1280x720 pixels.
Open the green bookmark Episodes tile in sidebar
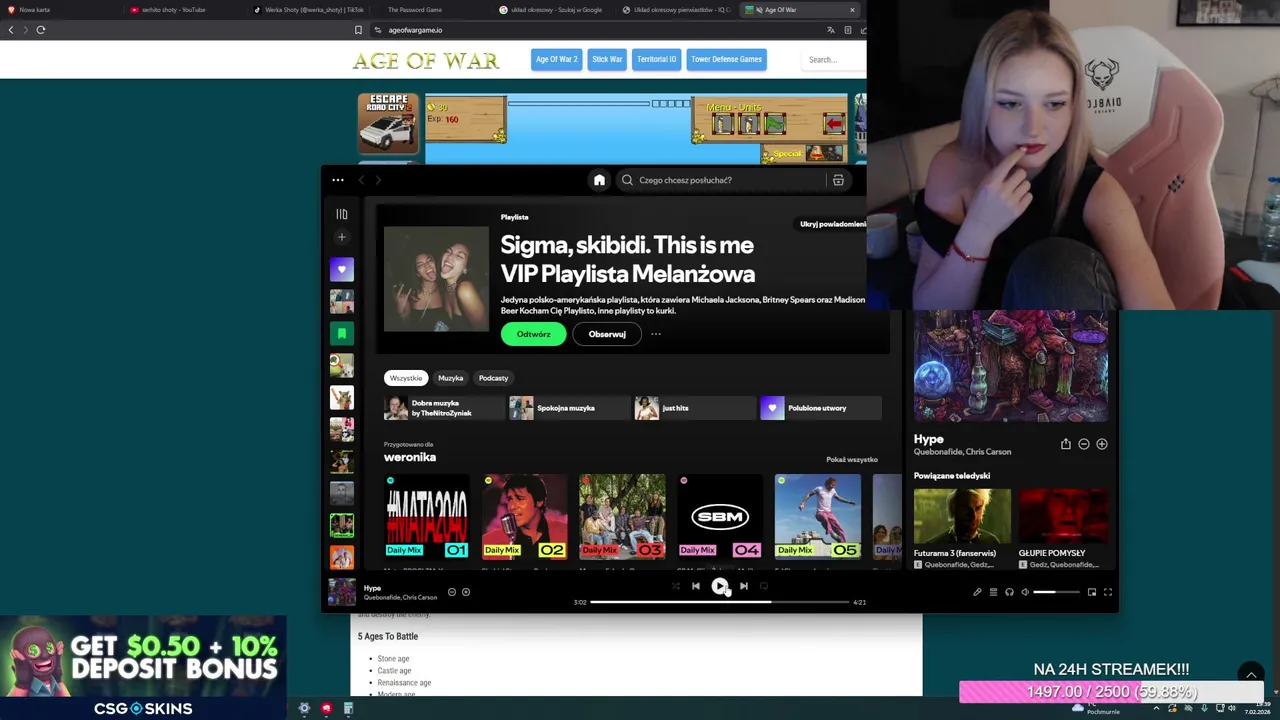coord(342,333)
